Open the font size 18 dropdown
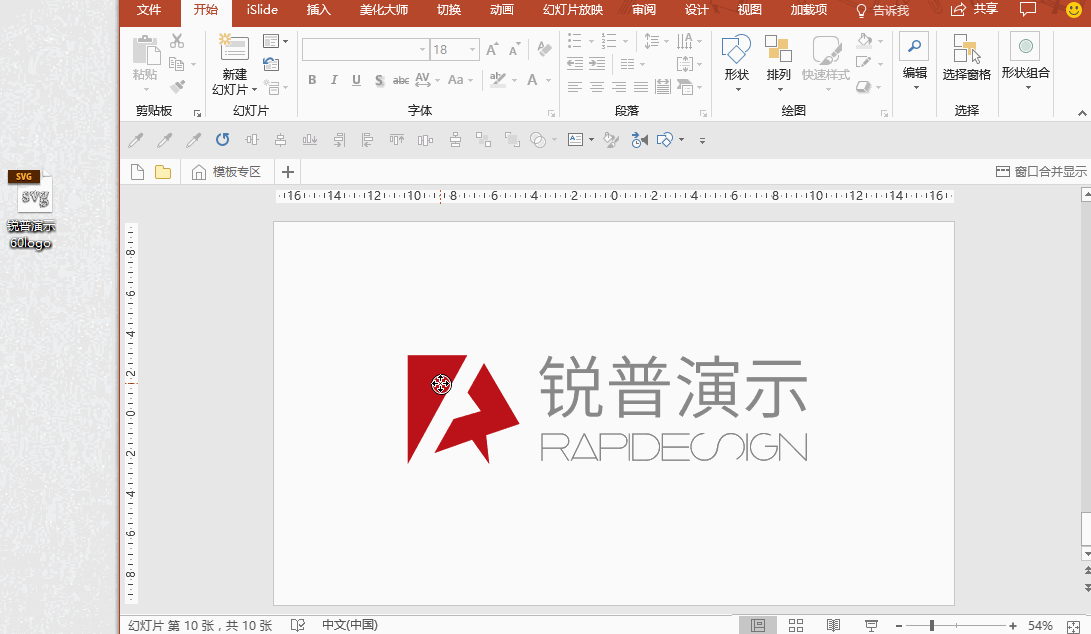Screen dimensions: 1091x634 pos(472,49)
